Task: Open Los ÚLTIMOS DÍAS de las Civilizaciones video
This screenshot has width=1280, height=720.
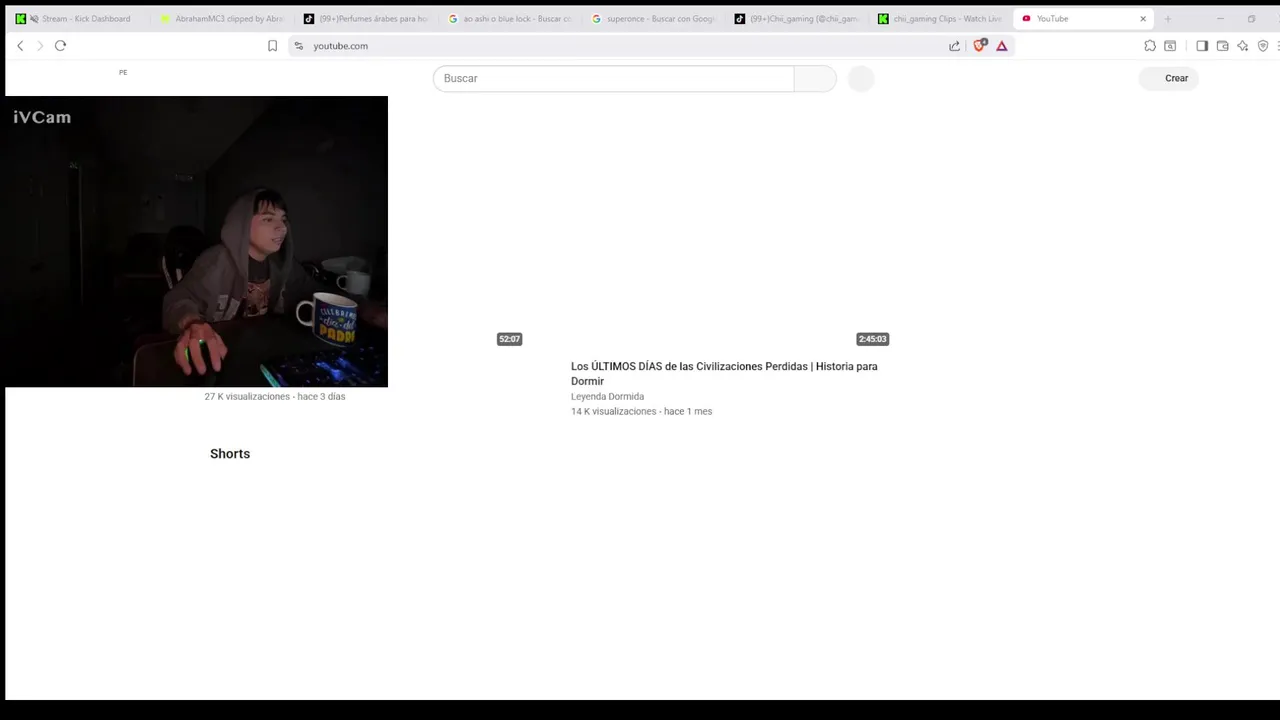Action: tap(724, 373)
